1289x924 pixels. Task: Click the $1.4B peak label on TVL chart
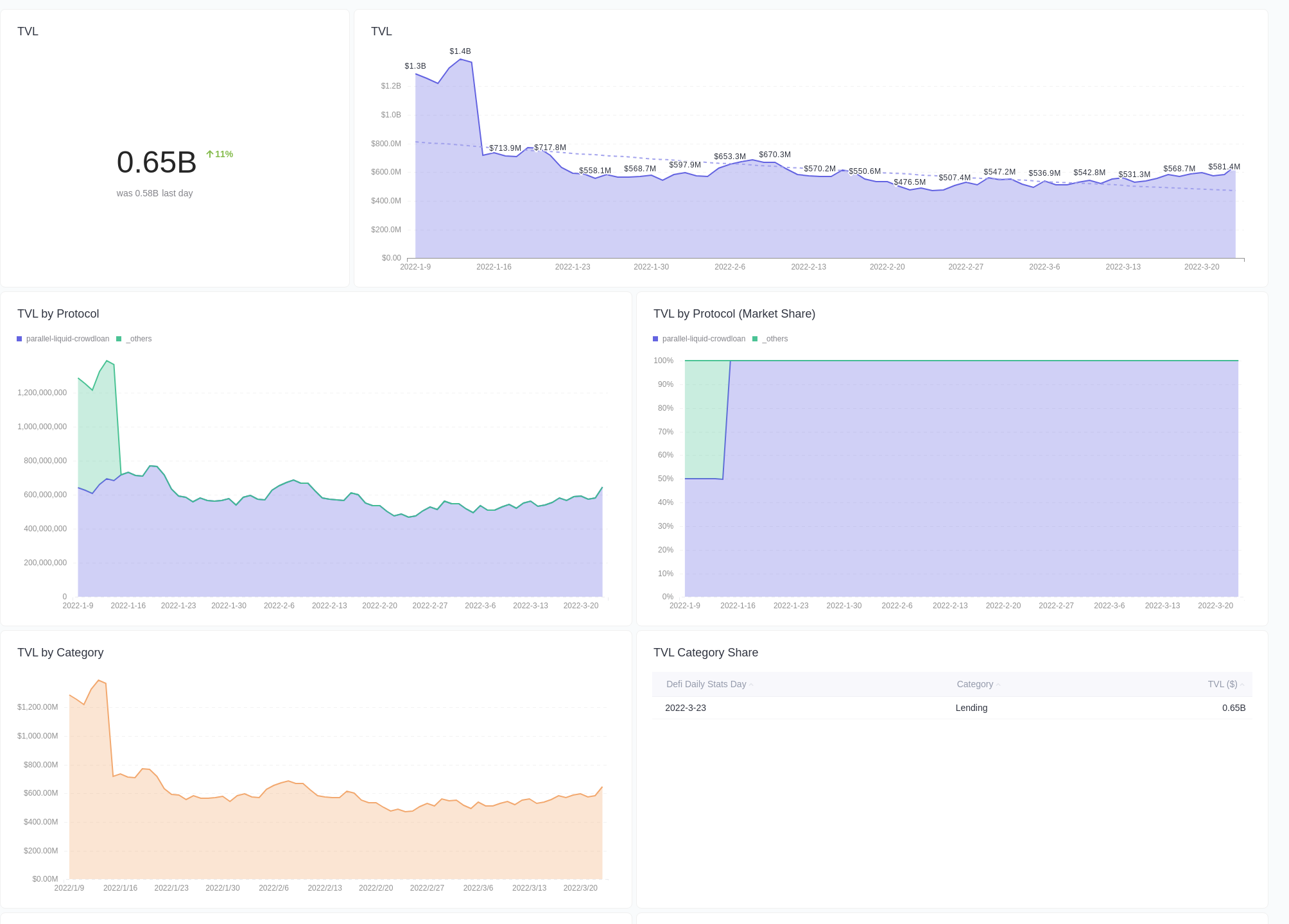click(460, 50)
